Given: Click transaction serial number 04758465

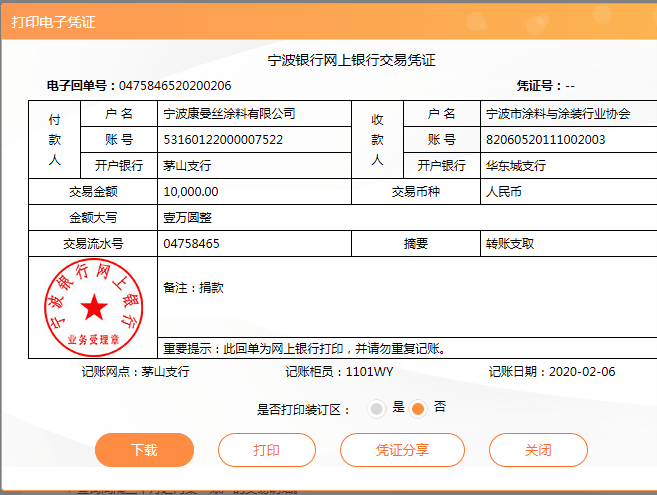Looking at the screenshot, I should click(x=191, y=244).
